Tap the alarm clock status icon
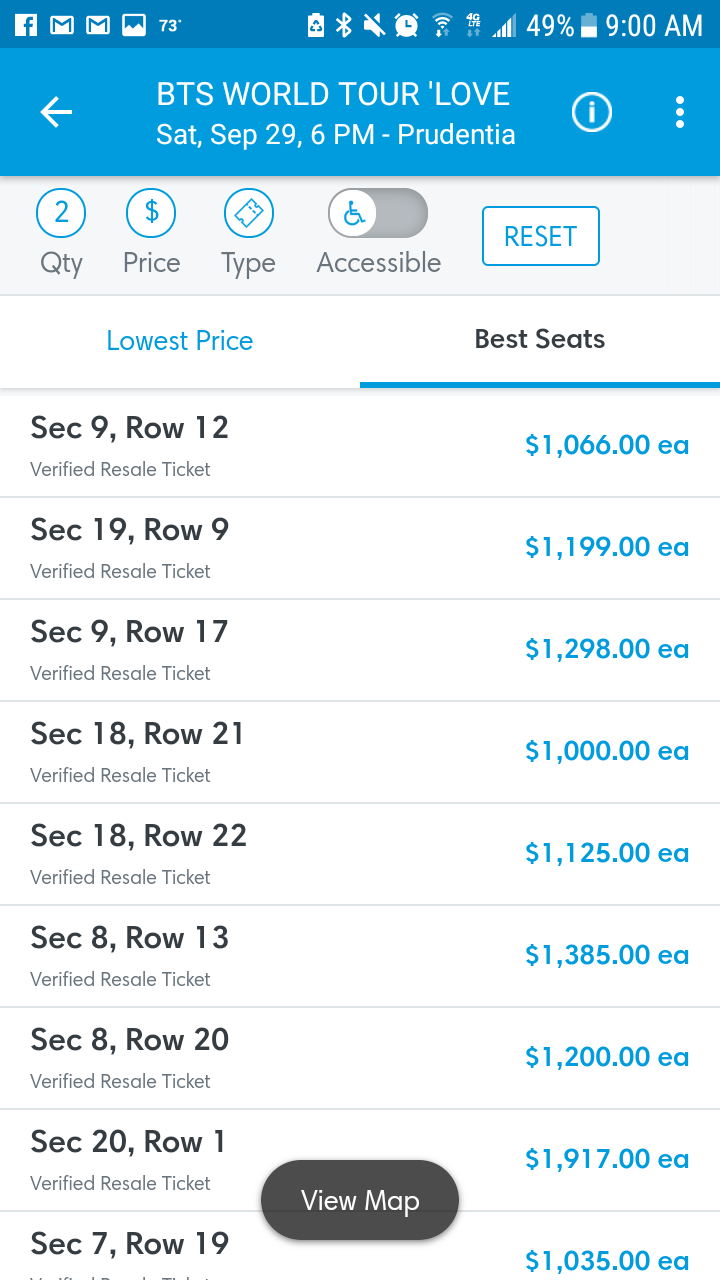The height and width of the screenshot is (1280, 720). point(406,25)
